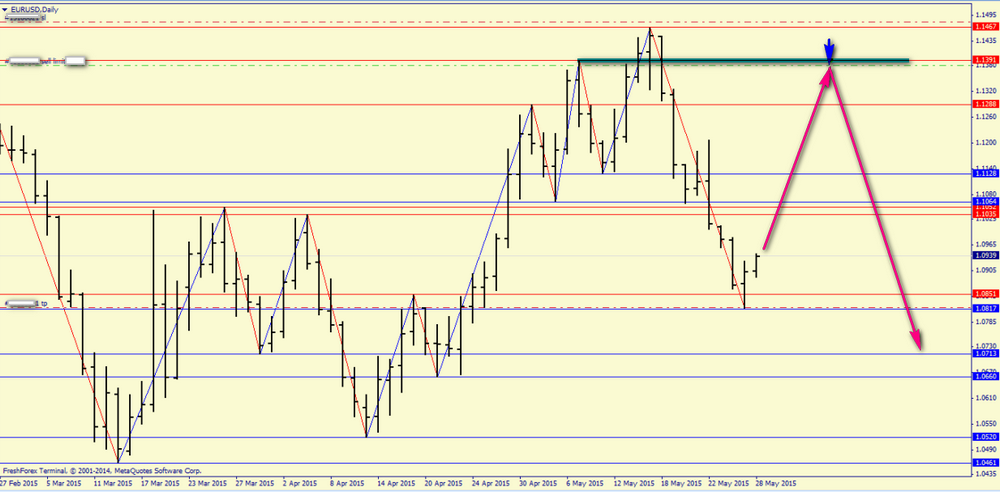Select the sl order label under chart title
The width and height of the screenshot is (1000, 492).
click(26, 19)
